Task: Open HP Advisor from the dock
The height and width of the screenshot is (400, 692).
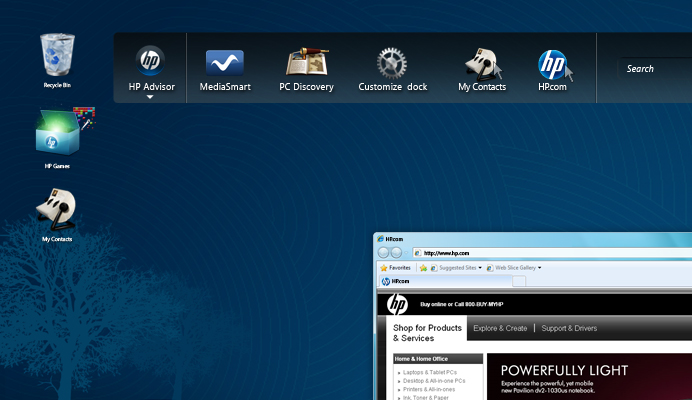Action: [151, 62]
